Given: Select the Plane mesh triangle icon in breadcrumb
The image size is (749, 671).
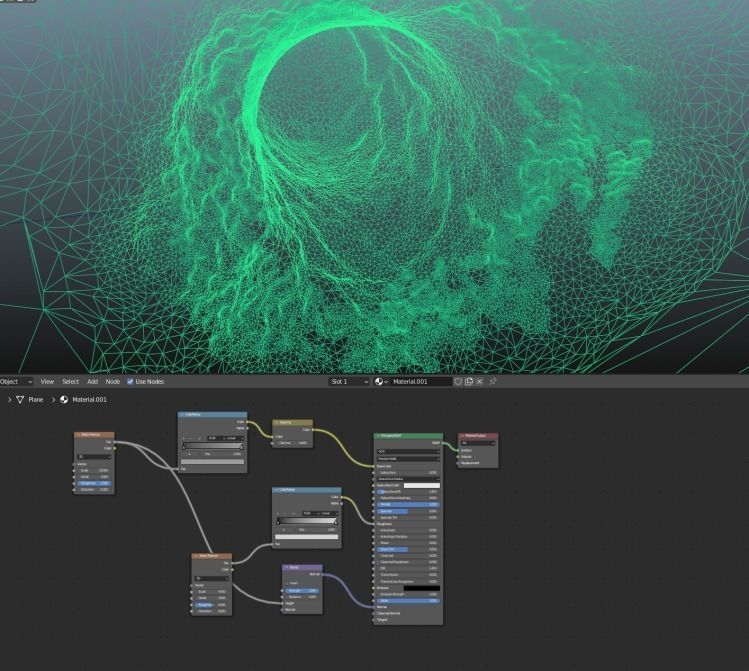Looking at the screenshot, I should pyautogui.click(x=20, y=400).
